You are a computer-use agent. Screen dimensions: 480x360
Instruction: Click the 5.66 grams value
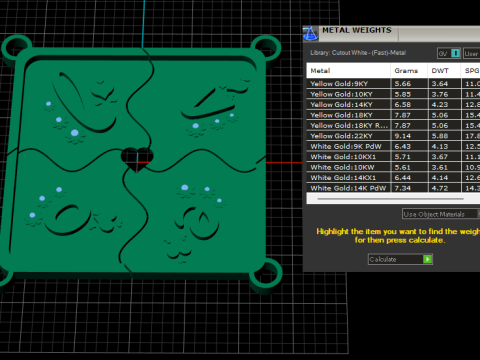(x=403, y=84)
